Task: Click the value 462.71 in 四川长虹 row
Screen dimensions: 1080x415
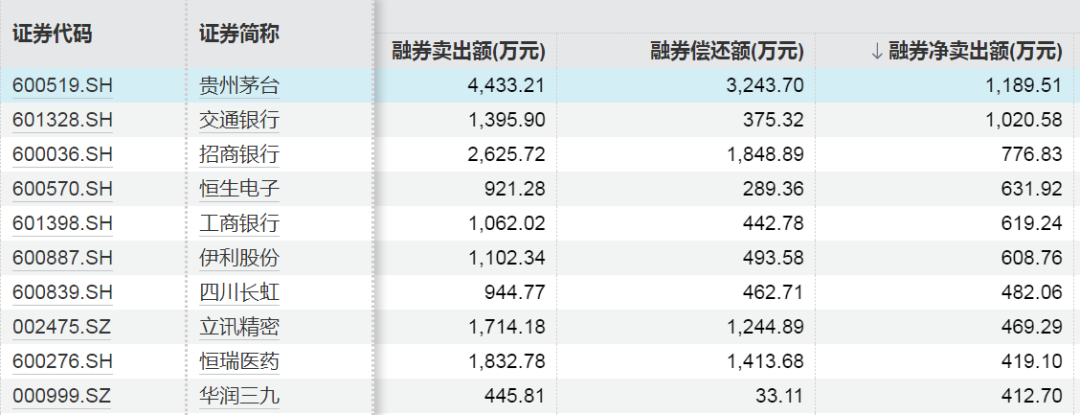Action: click(x=773, y=292)
